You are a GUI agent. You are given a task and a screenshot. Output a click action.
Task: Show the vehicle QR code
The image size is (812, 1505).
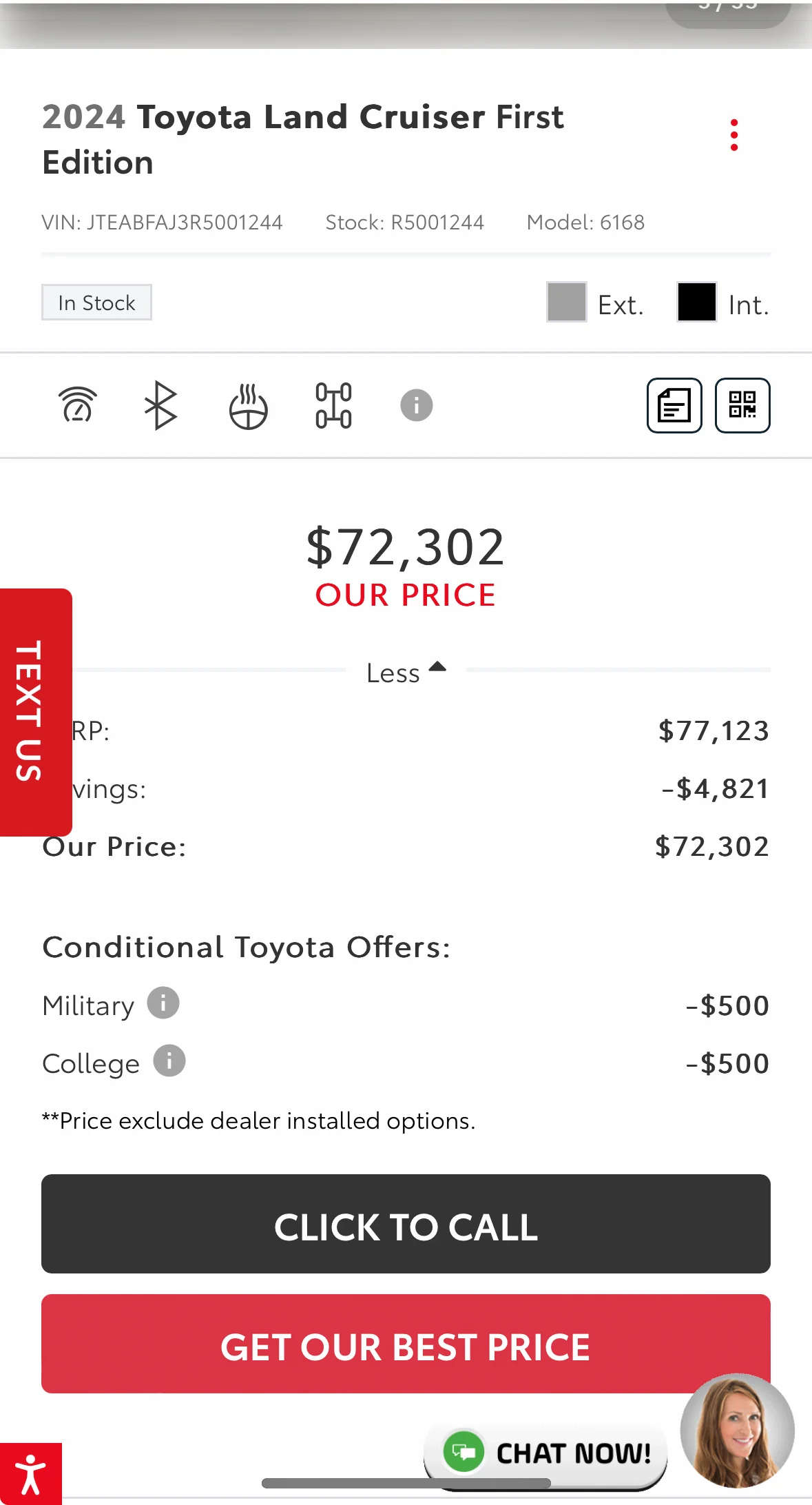(x=742, y=405)
